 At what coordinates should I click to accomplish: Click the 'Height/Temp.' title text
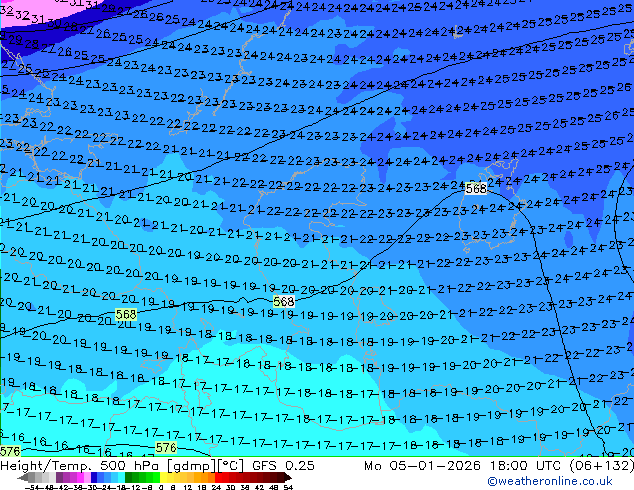[x=45, y=466]
